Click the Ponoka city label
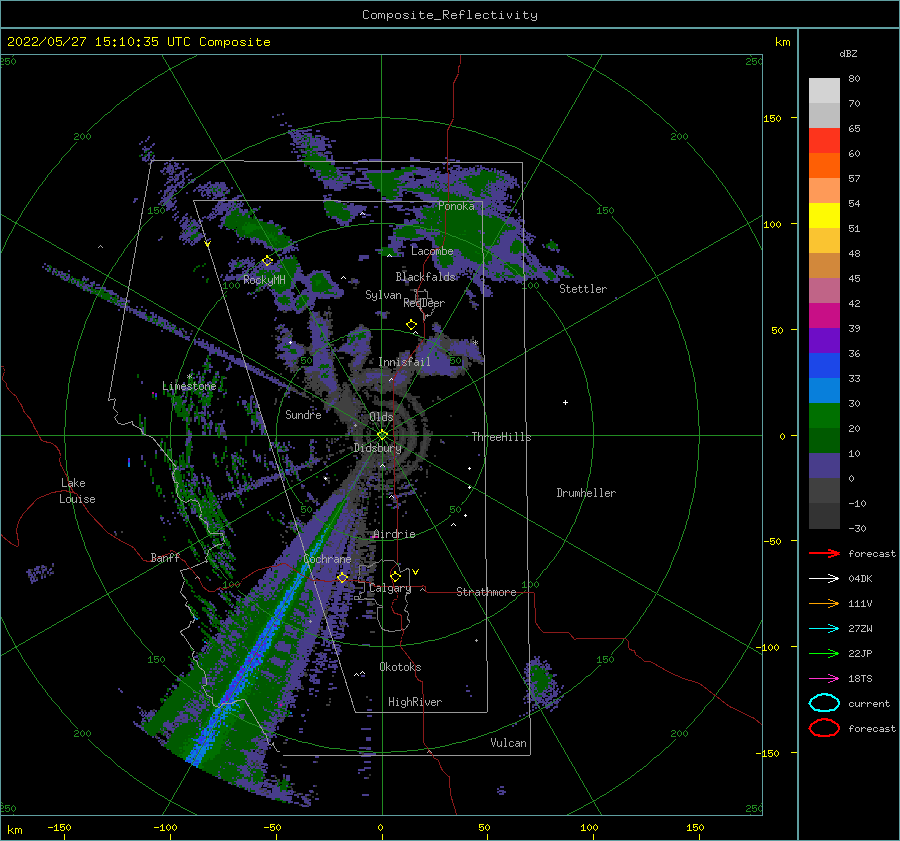 (456, 206)
